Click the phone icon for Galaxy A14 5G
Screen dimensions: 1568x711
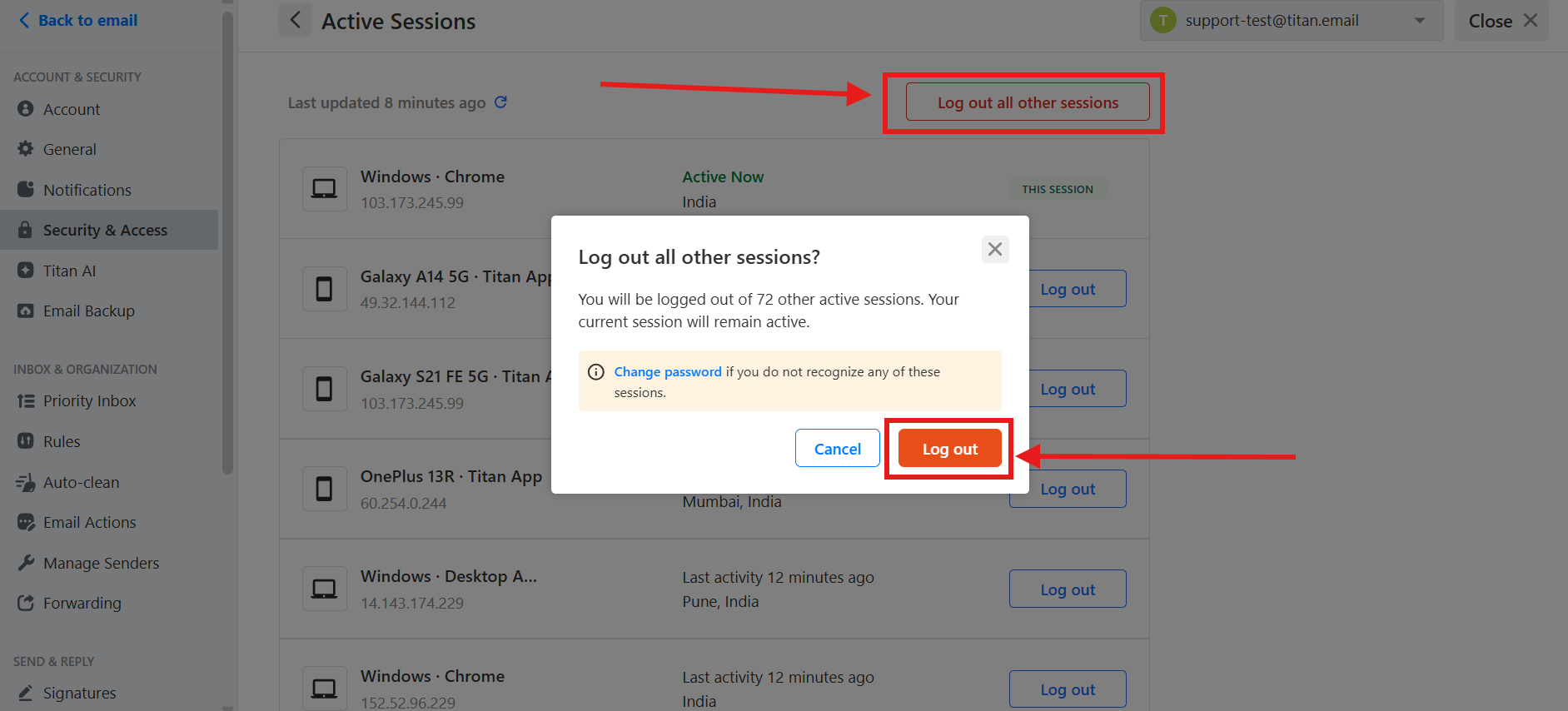coord(324,289)
